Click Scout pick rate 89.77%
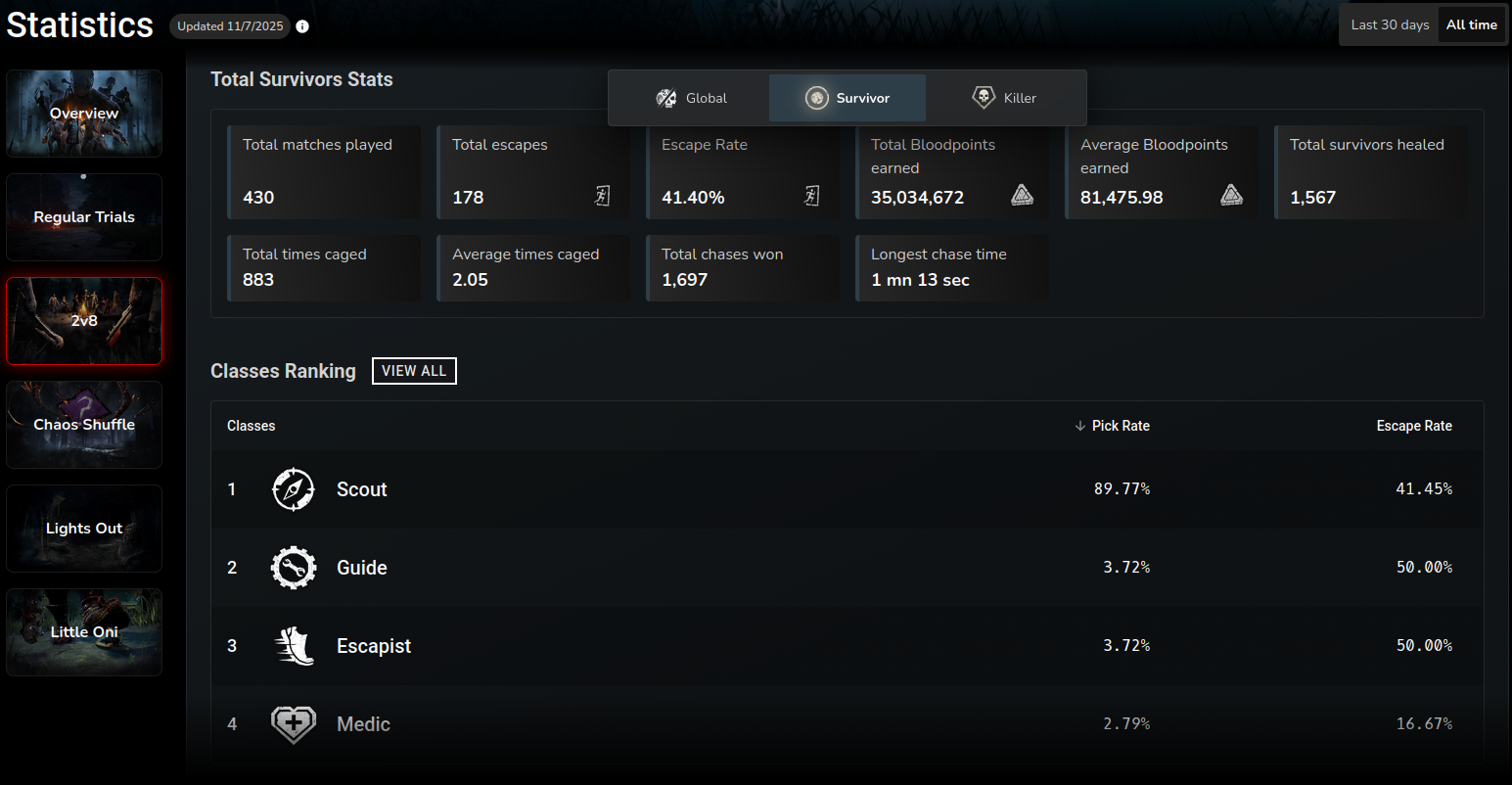Screen dimensions: 1512x785 tap(1122, 488)
